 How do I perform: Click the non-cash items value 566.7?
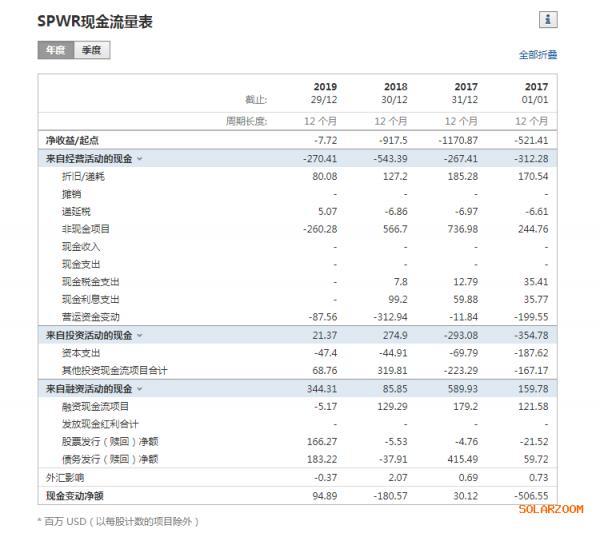tap(395, 229)
